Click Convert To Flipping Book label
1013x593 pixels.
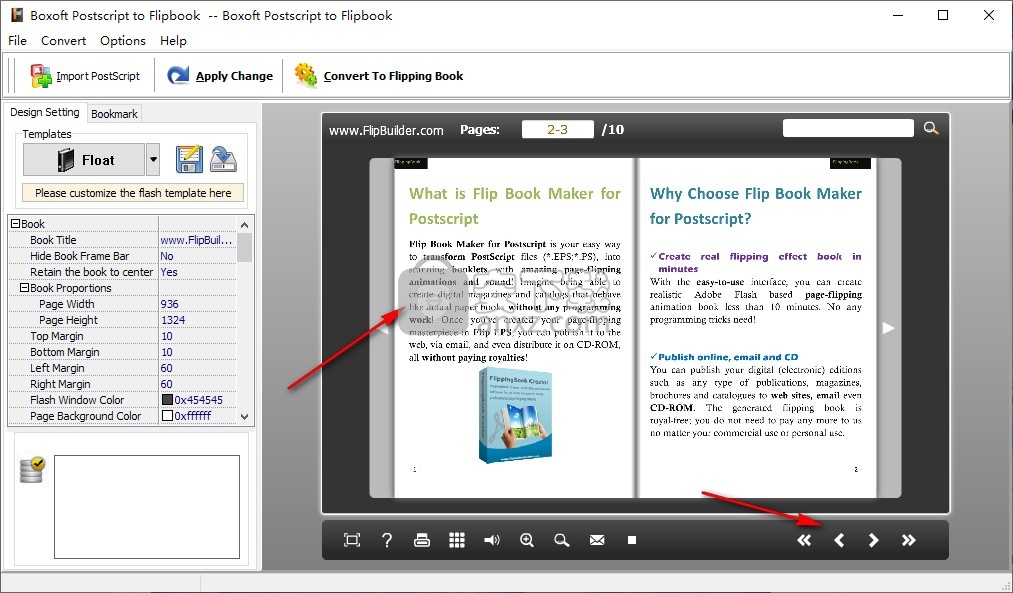pyautogui.click(x=393, y=76)
